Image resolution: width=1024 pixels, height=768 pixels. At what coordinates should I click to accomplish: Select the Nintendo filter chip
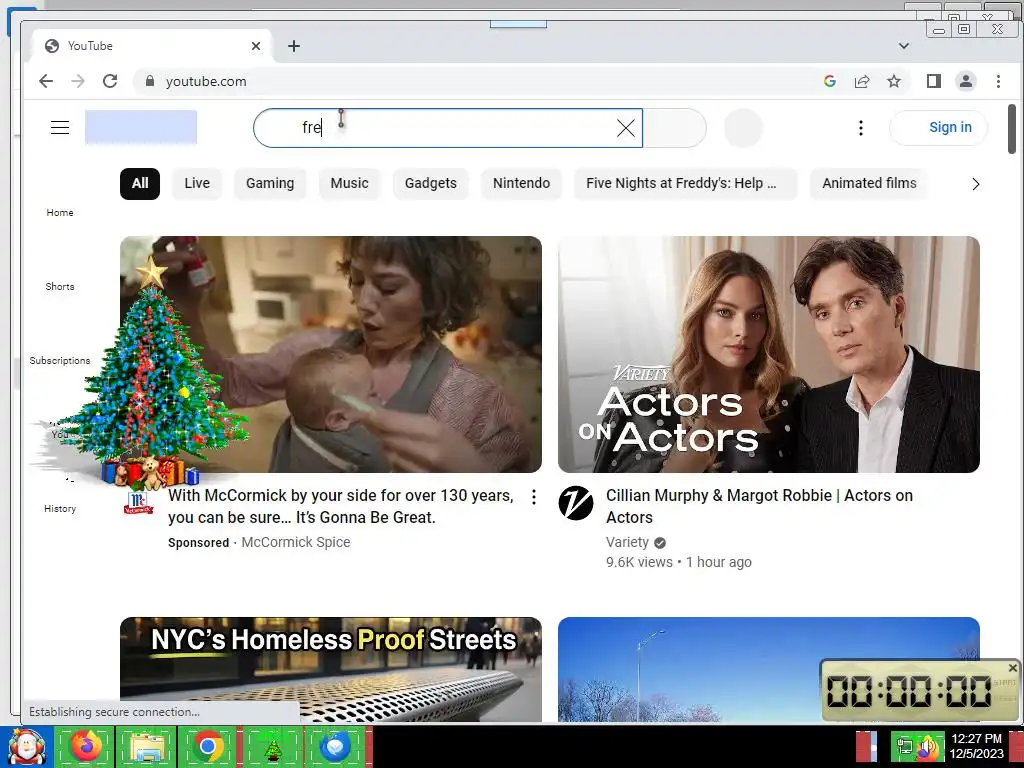[x=522, y=184]
